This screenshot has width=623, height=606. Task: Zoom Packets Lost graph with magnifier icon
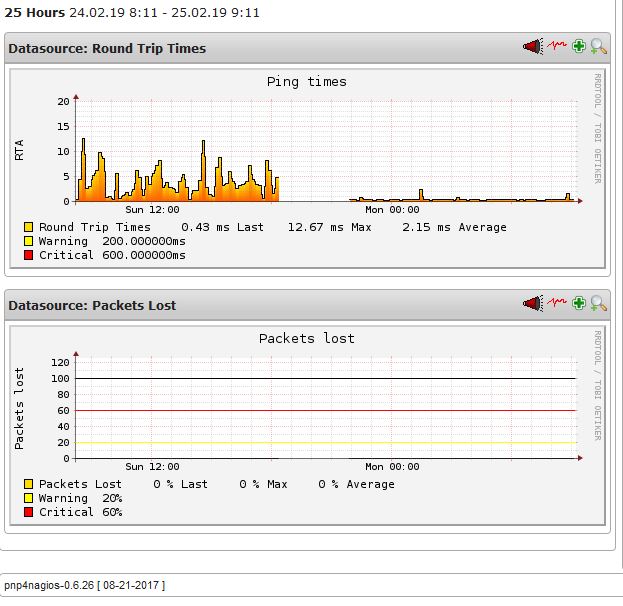coord(598,303)
